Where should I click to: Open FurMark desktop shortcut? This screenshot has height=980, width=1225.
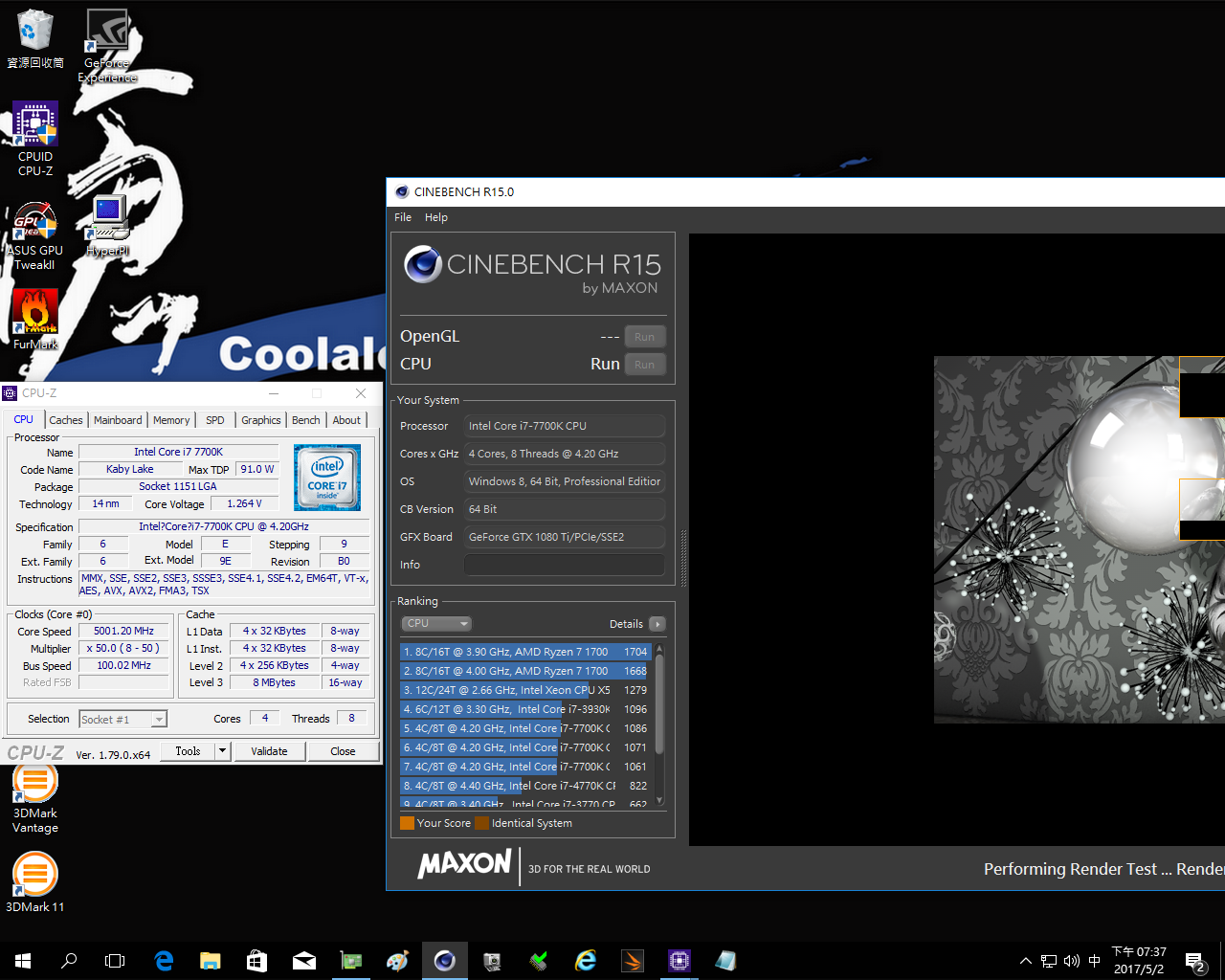pos(35,320)
